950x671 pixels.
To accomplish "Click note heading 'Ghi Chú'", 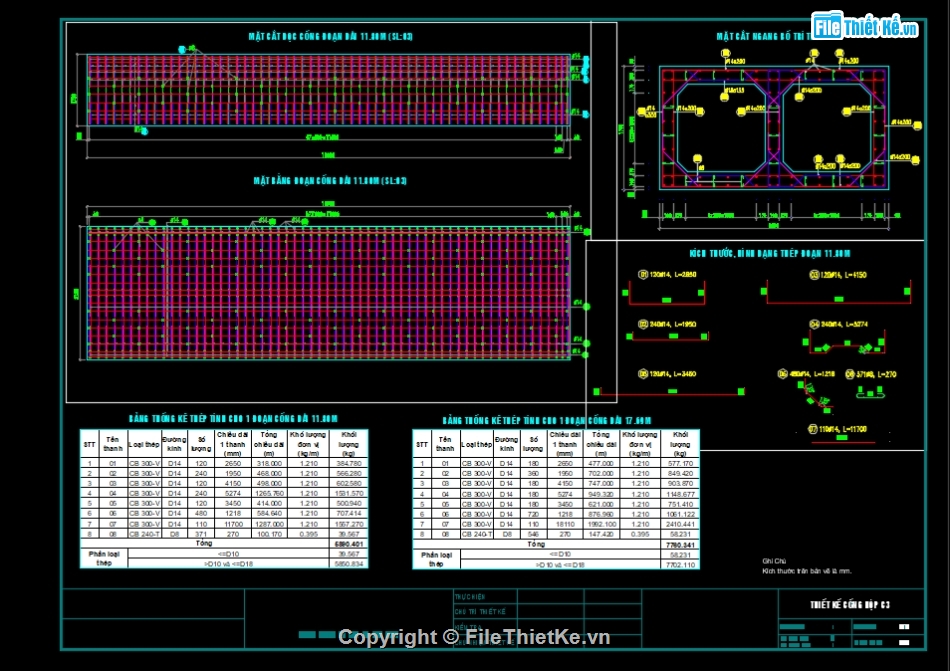I will coord(774,561).
